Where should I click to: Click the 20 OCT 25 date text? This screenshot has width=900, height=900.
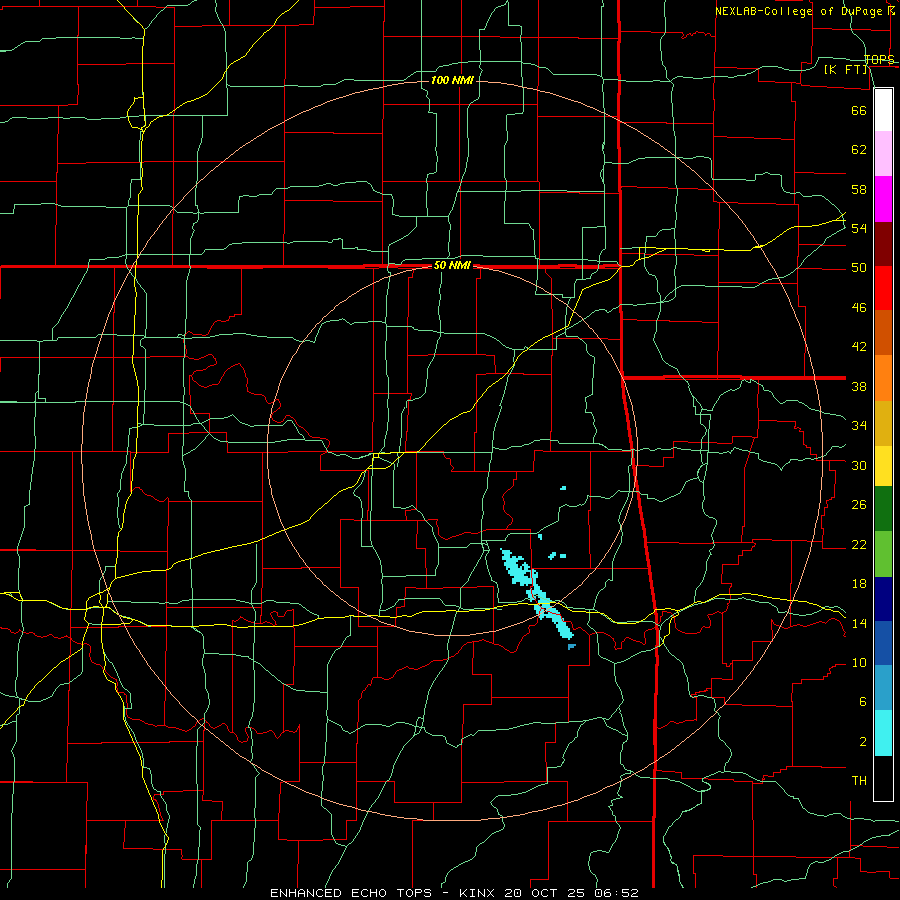pyautogui.click(x=546, y=893)
